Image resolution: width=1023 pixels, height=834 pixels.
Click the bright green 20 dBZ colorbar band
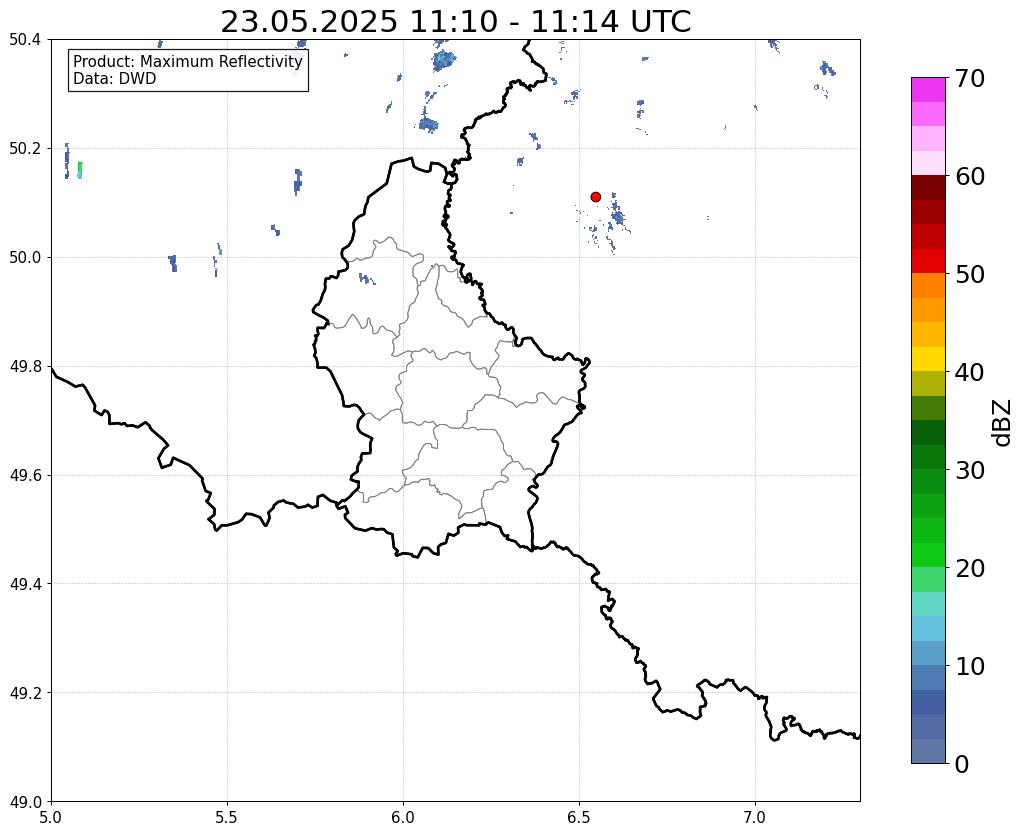[x=928, y=555]
